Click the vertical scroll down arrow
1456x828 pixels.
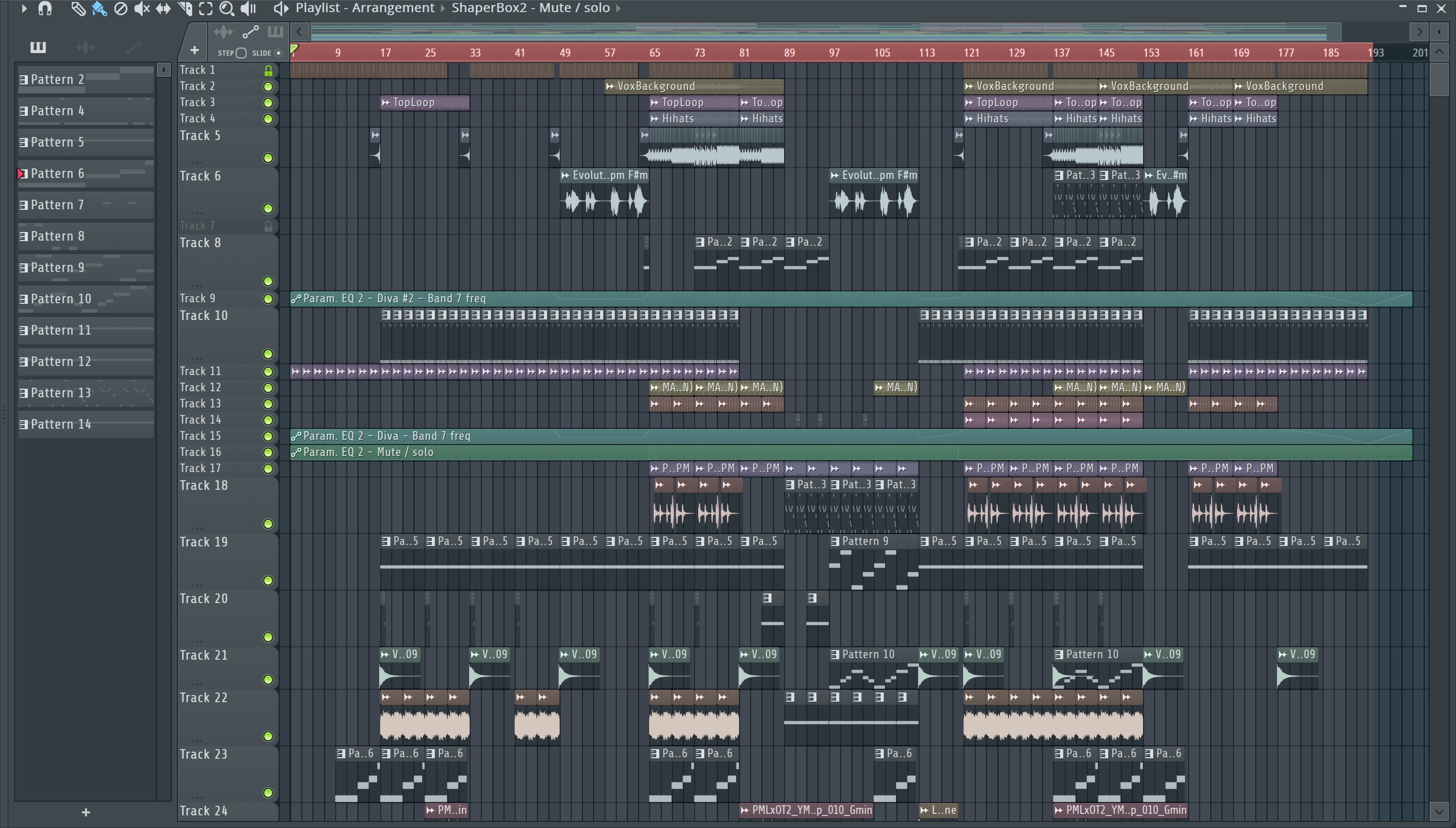[1439, 810]
